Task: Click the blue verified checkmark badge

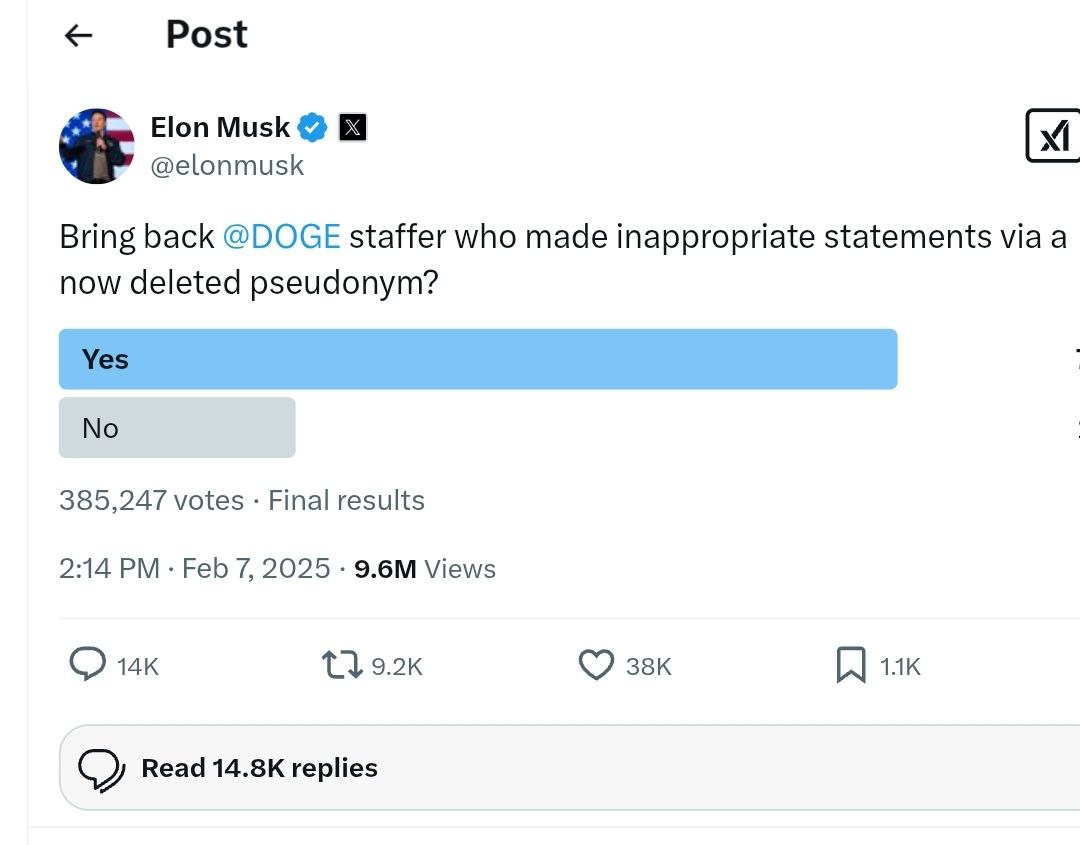Action: click(313, 127)
